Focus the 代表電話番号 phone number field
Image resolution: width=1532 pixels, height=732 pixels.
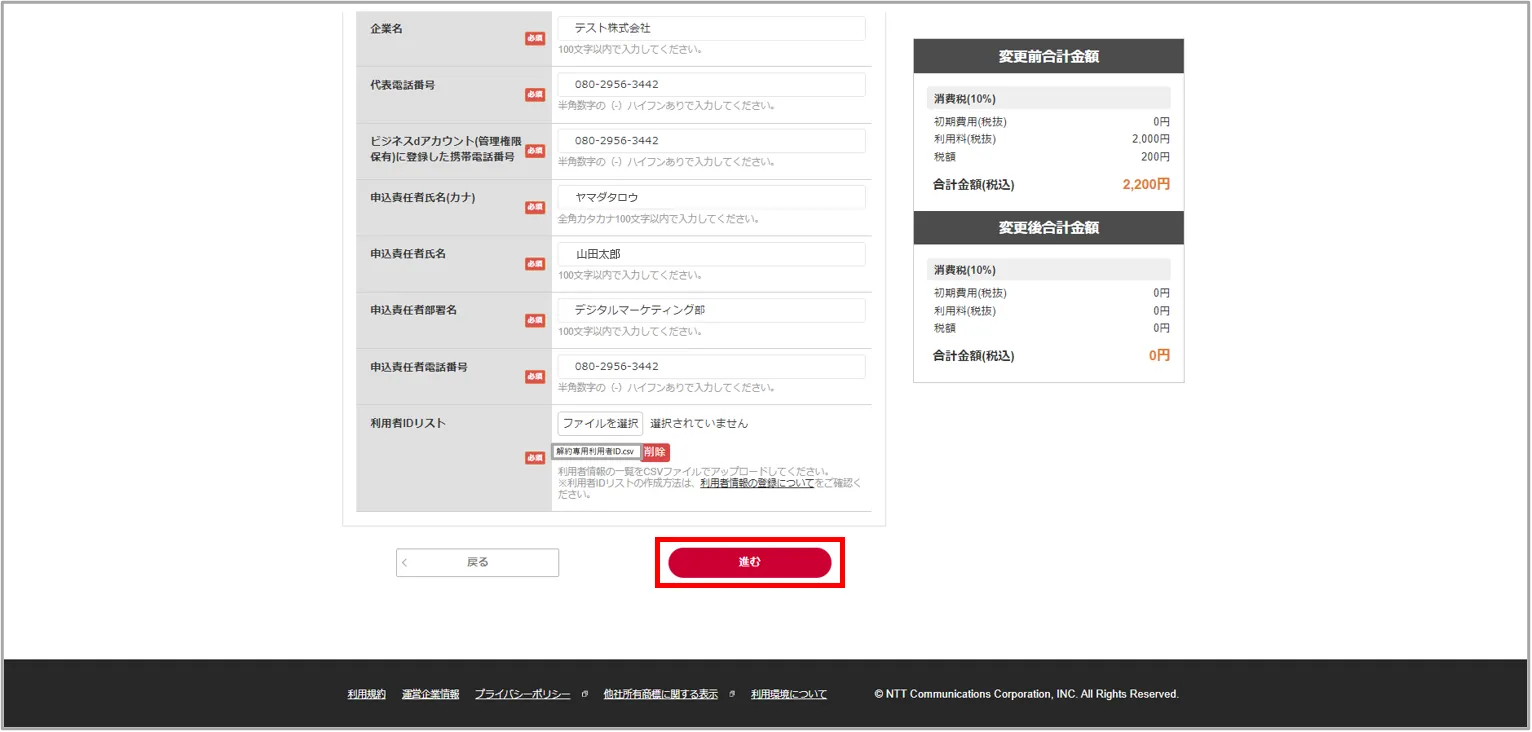coord(710,84)
